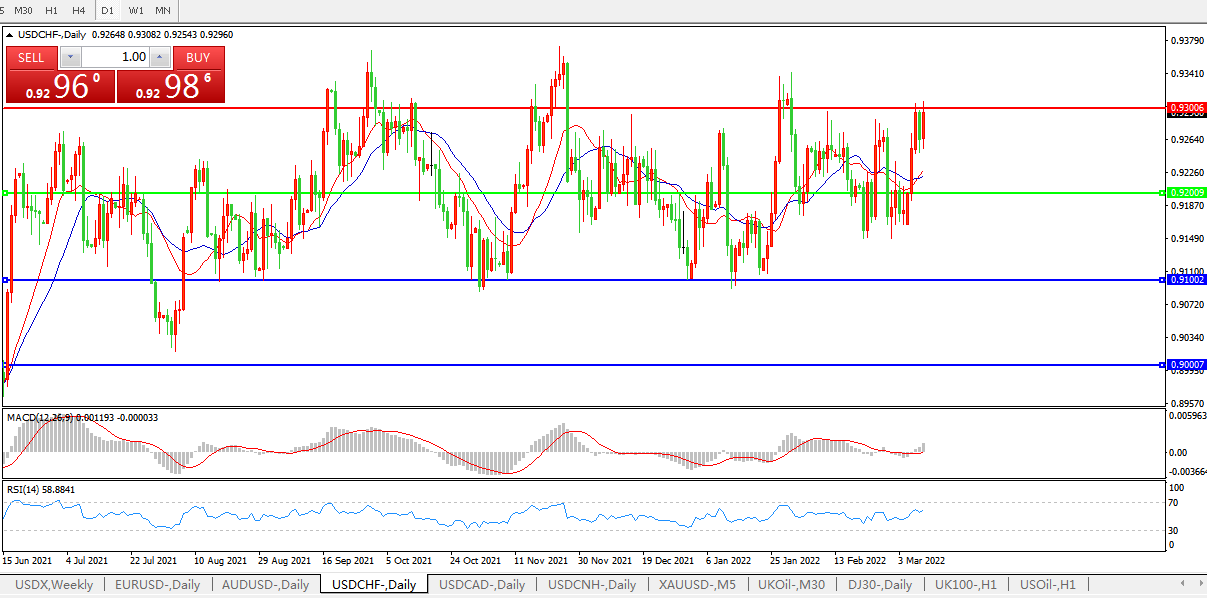The width and height of the screenshot is (1207, 598).
Task: Collapse the one-click trading panel triangle
Action: 10,34
